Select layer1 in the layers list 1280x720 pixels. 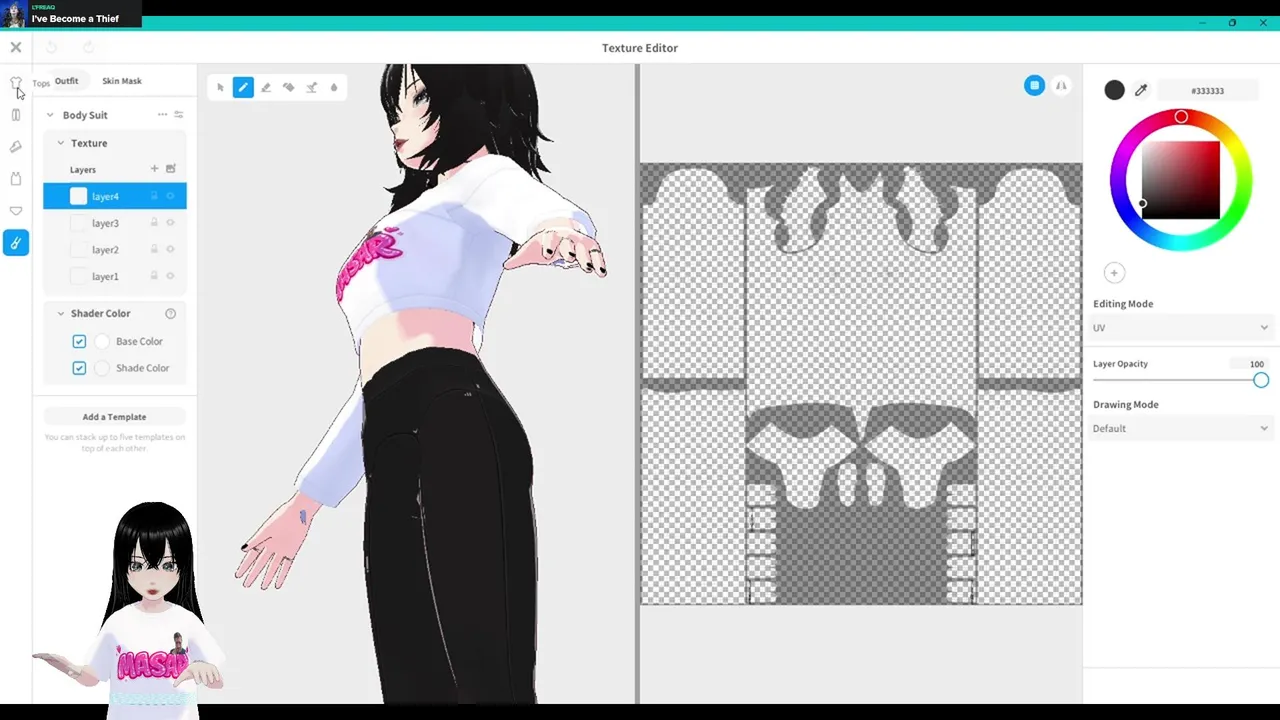(x=115, y=276)
